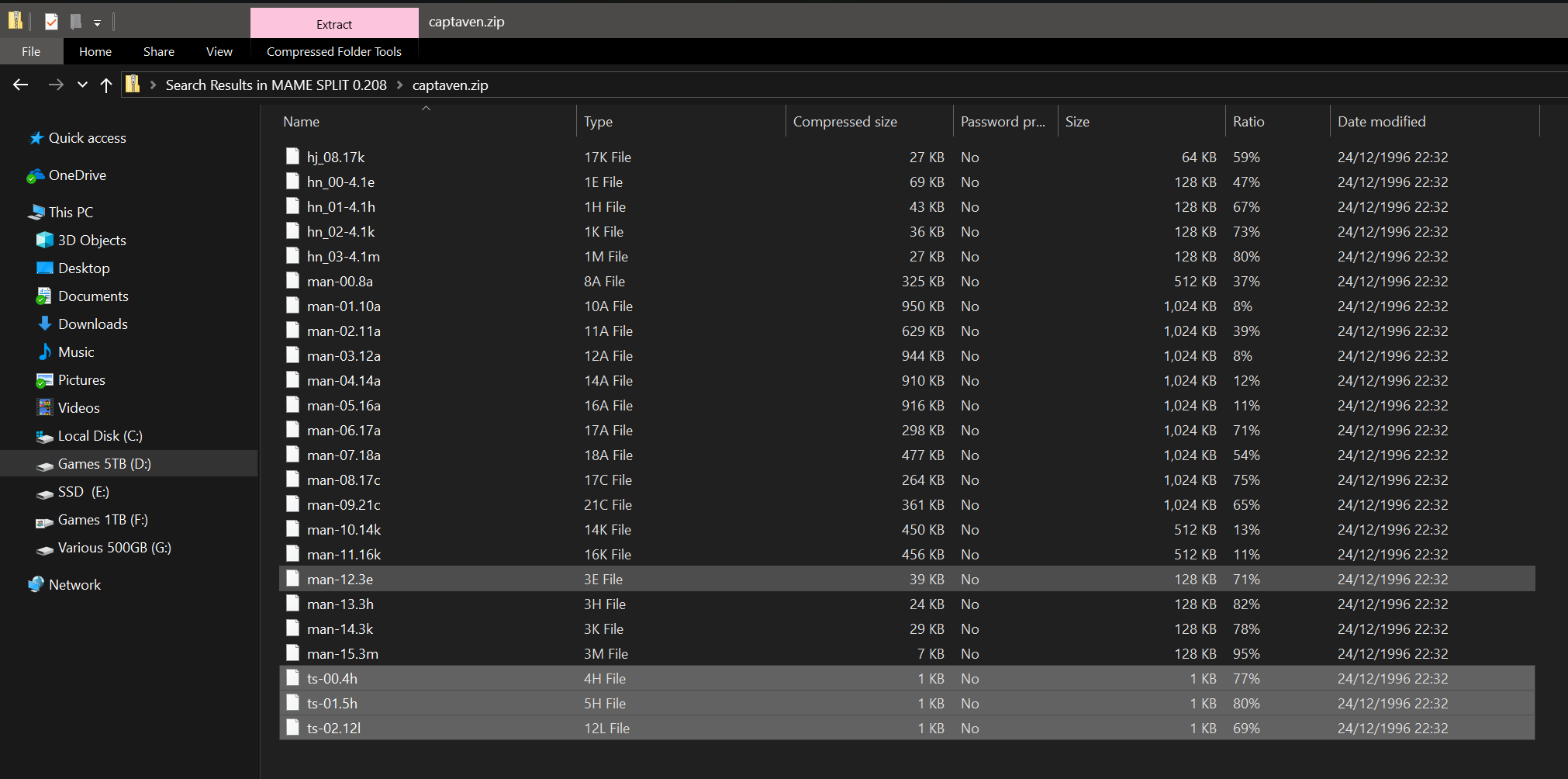1568x779 pixels.
Task: Click the Downloads arrow icon
Action: point(45,324)
